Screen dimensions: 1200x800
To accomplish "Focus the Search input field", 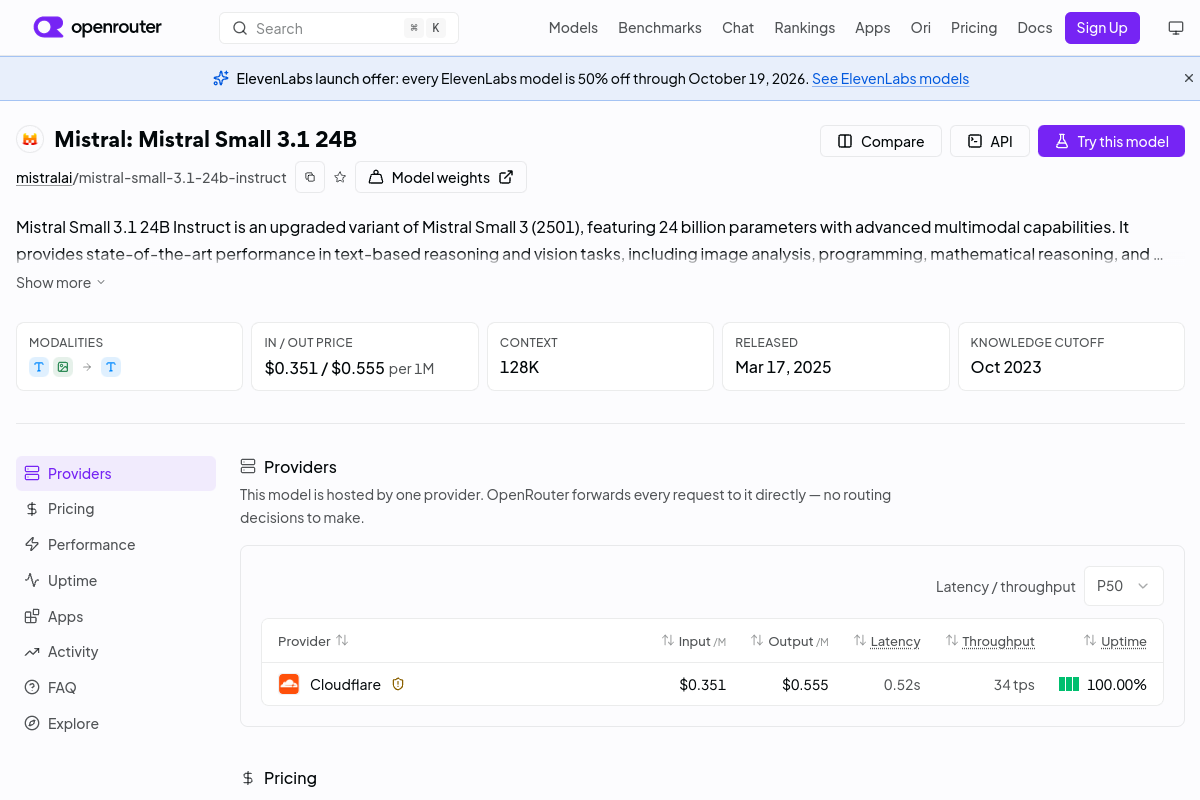I will (x=339, y=28).
